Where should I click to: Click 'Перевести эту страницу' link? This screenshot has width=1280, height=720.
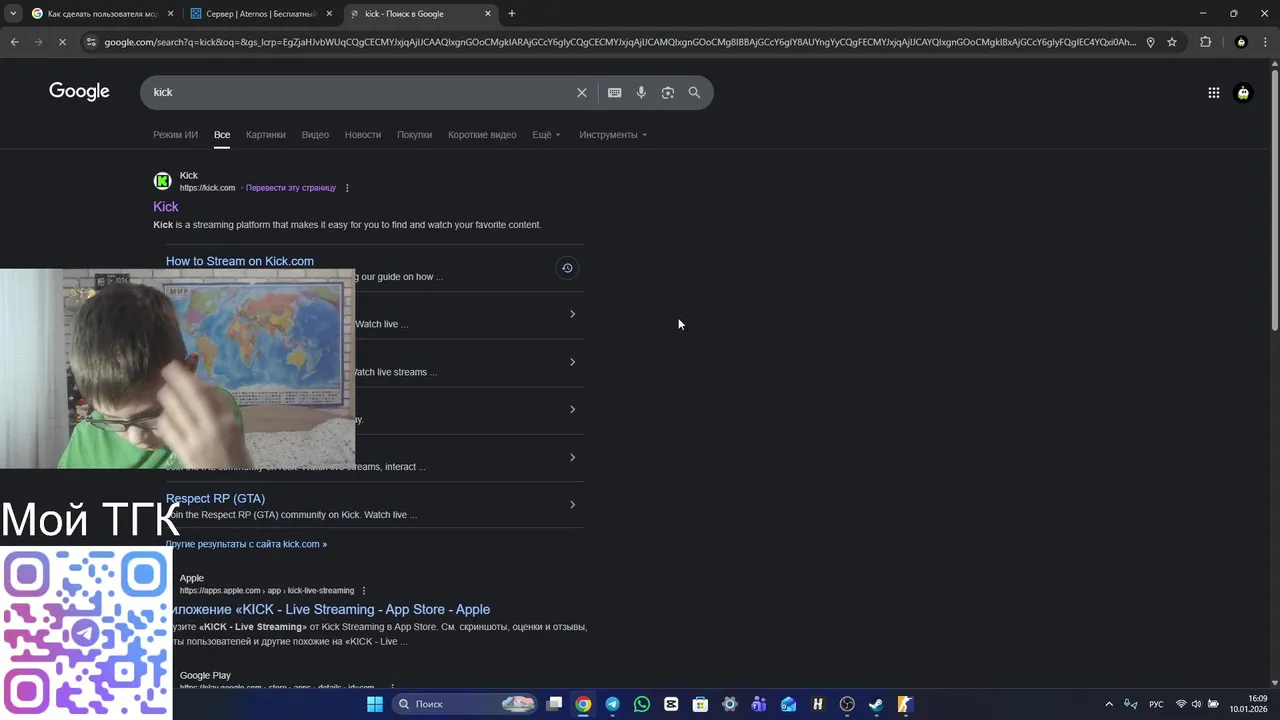pyautogui.click(x=291, y=188)
